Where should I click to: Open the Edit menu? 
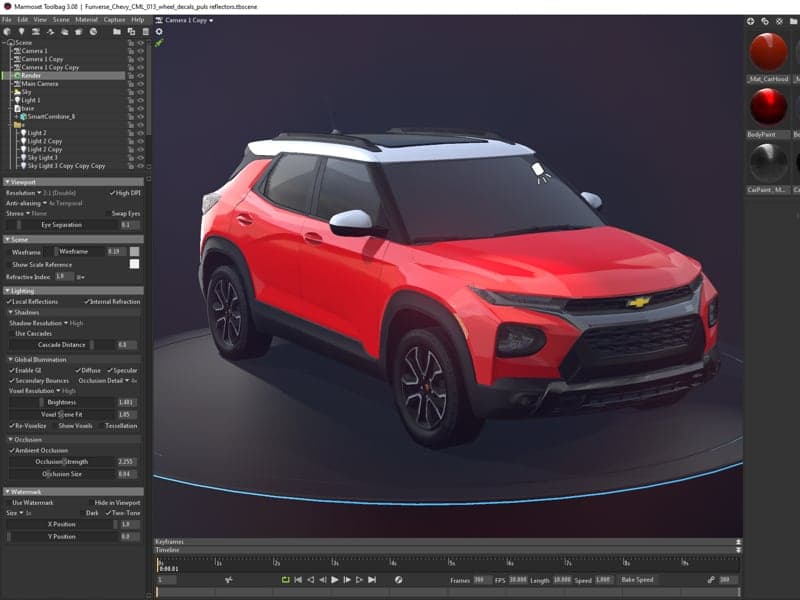22,19
